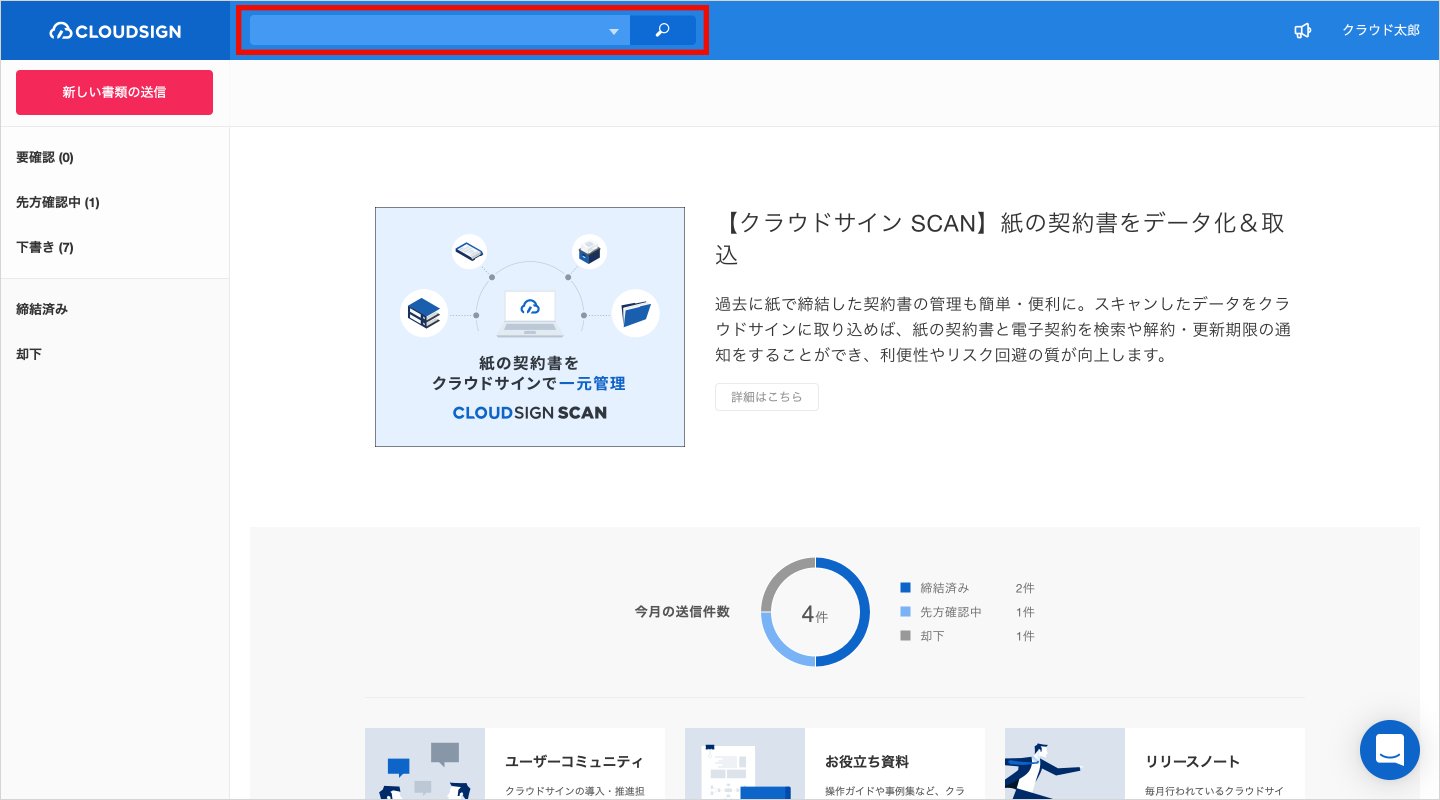The height and width of the screenshot is (800, 1440).
Task: Open the chat support bubble
Action: coord(1390,750)
